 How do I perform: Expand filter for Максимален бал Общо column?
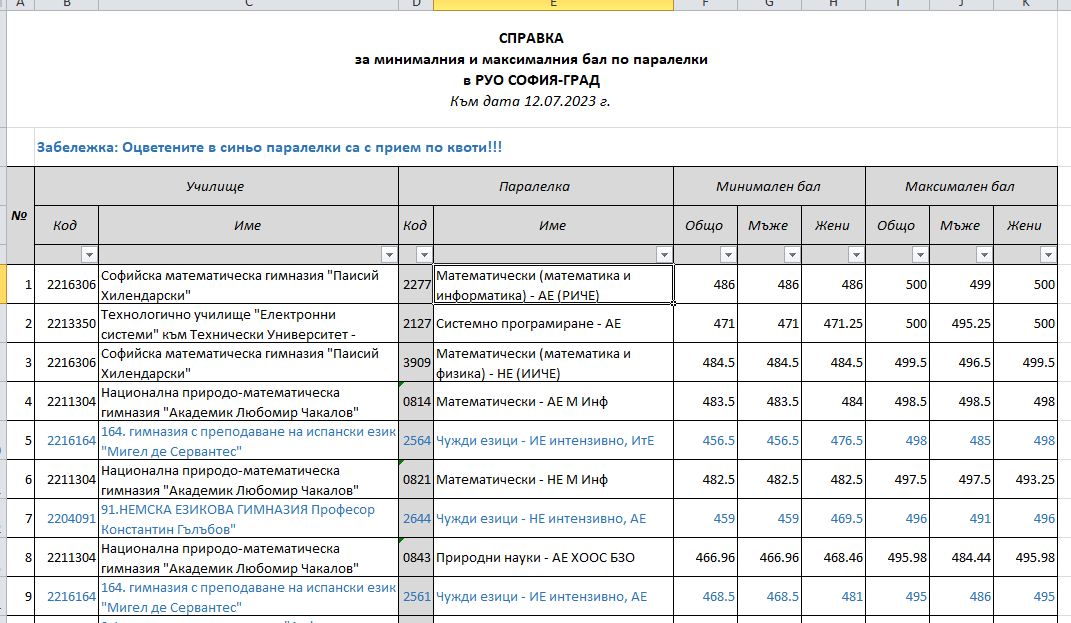(x=920, y=255)
